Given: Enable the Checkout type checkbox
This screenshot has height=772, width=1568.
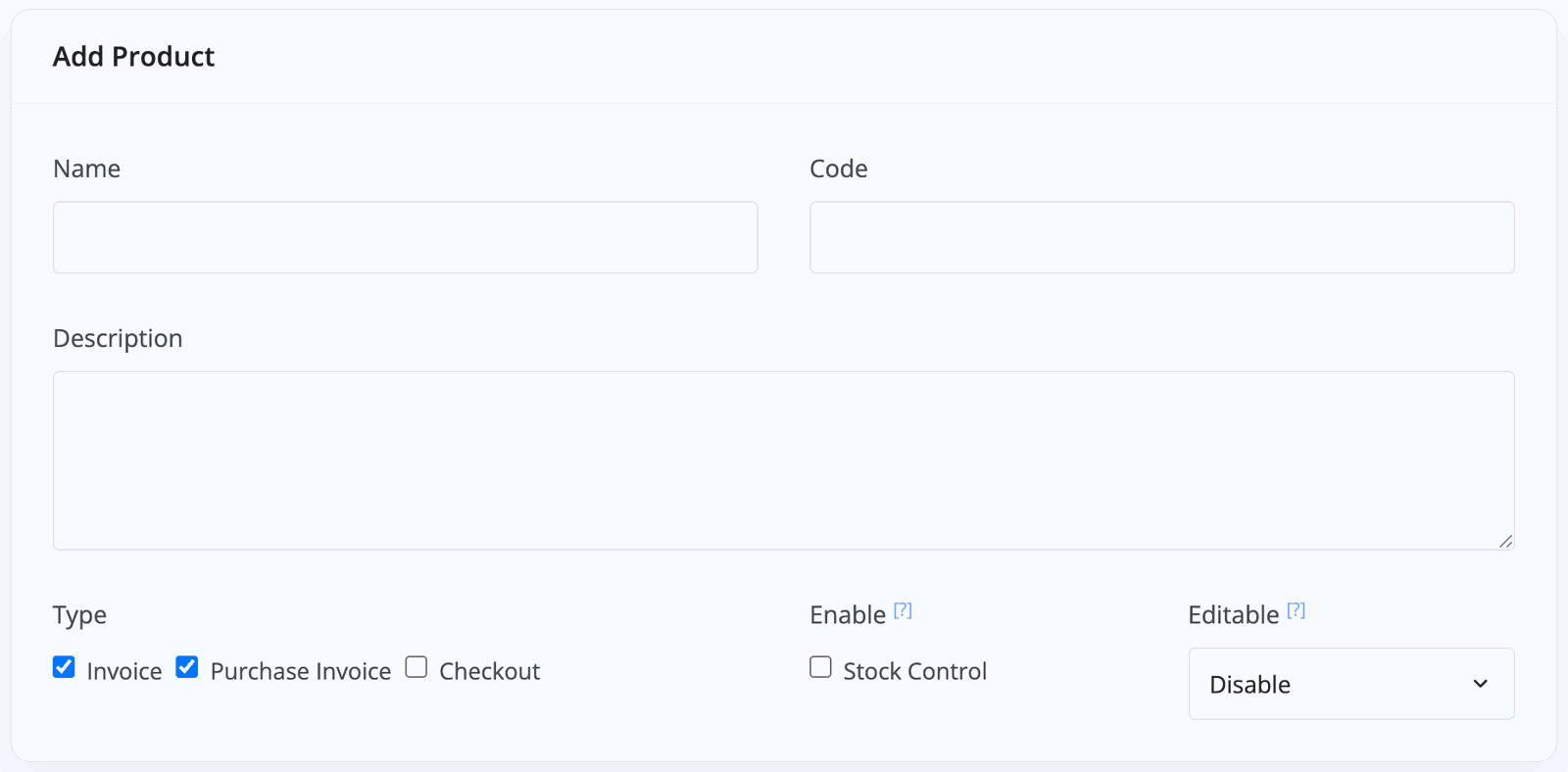Looking at the screenshot, I should point(416,667).
